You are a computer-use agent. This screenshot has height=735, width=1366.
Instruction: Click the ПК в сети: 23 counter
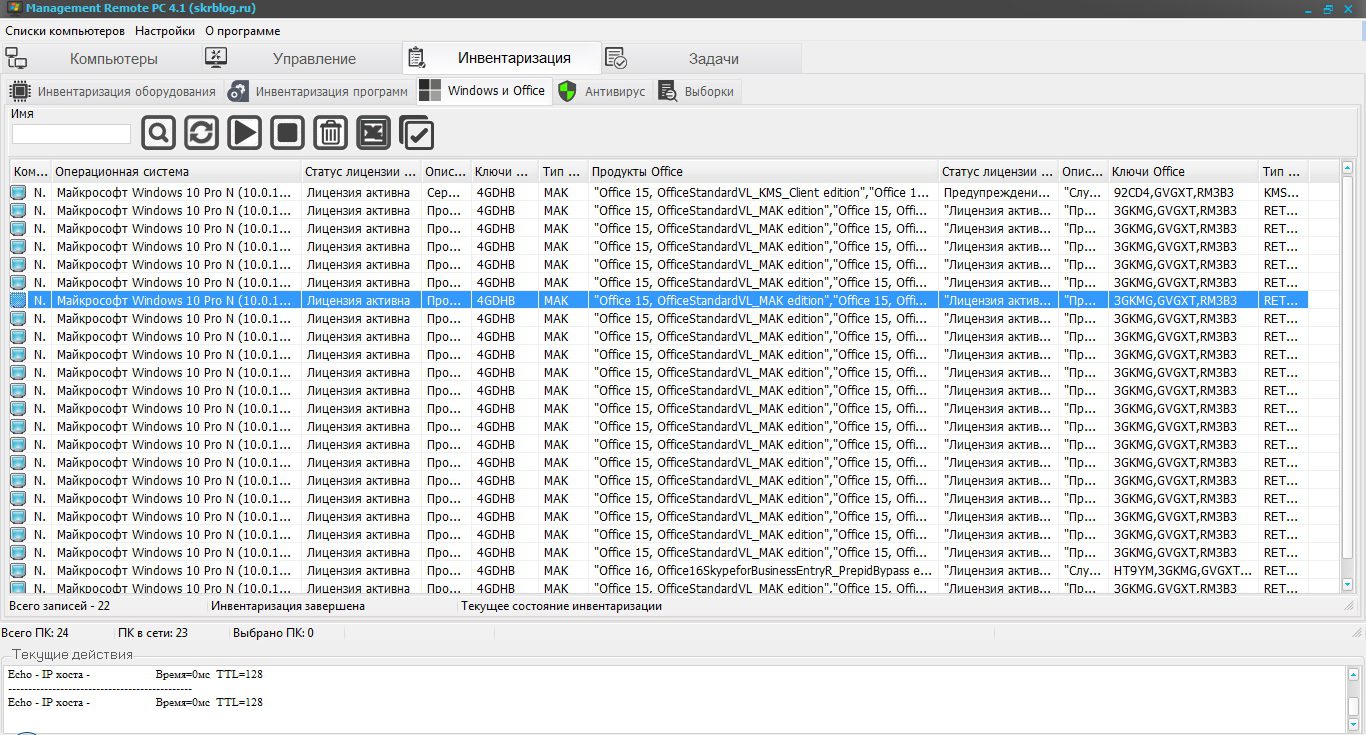point(153,633)
